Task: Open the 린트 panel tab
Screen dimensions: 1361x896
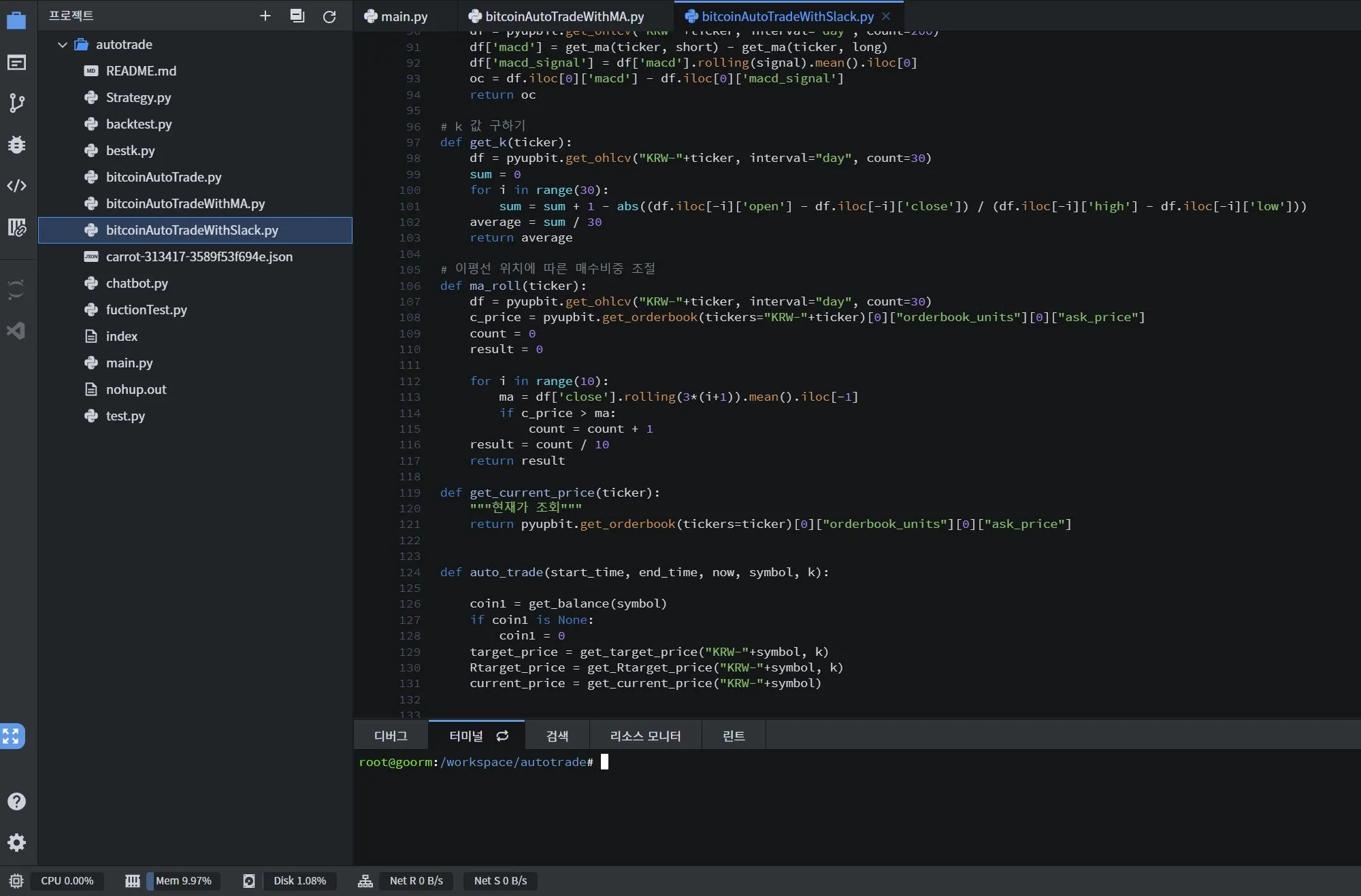Action: tap(734, 735)
